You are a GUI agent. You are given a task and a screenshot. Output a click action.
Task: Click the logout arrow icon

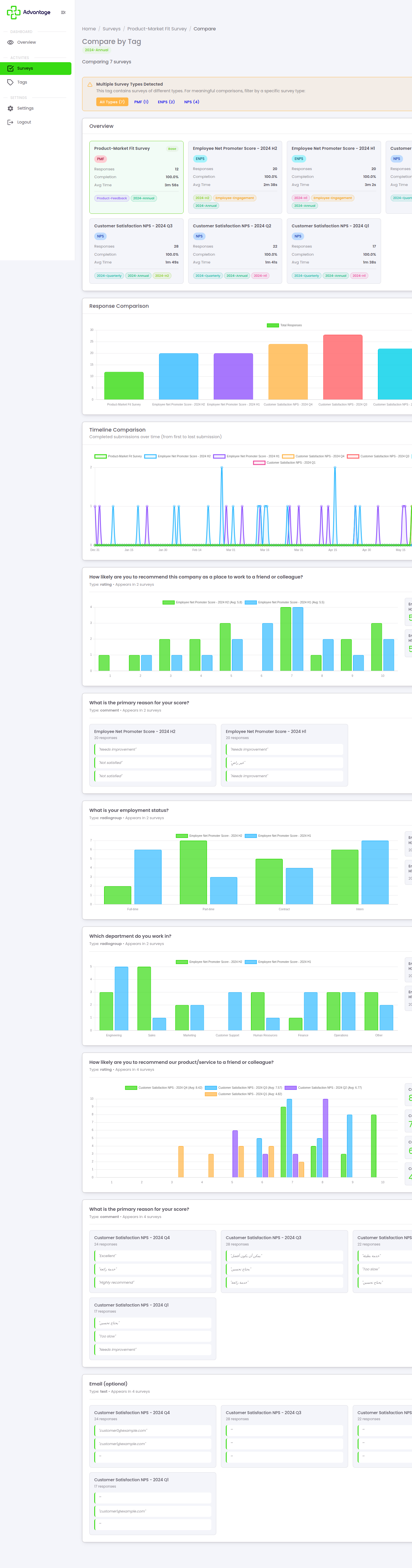coord(10,122)
